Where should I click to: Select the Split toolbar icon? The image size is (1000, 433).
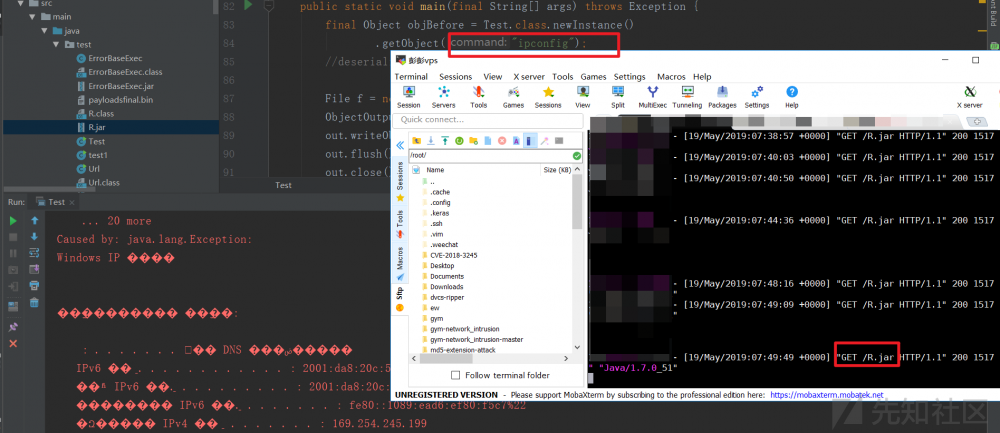click(617, 97)
